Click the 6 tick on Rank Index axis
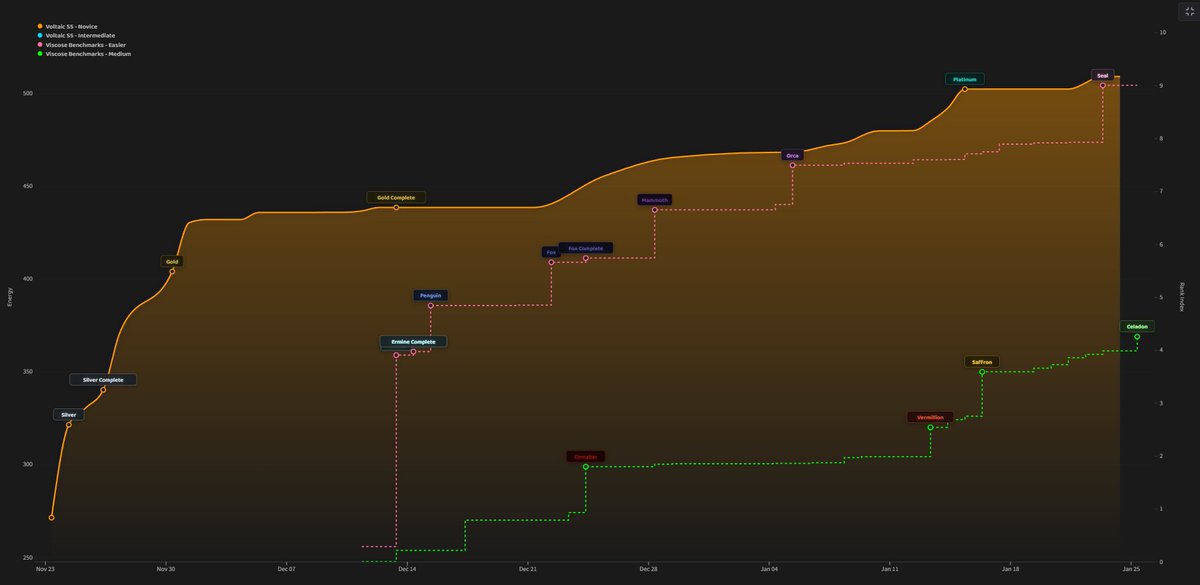This screenshot has height=585, width=1200. (x=1160, y=245)
